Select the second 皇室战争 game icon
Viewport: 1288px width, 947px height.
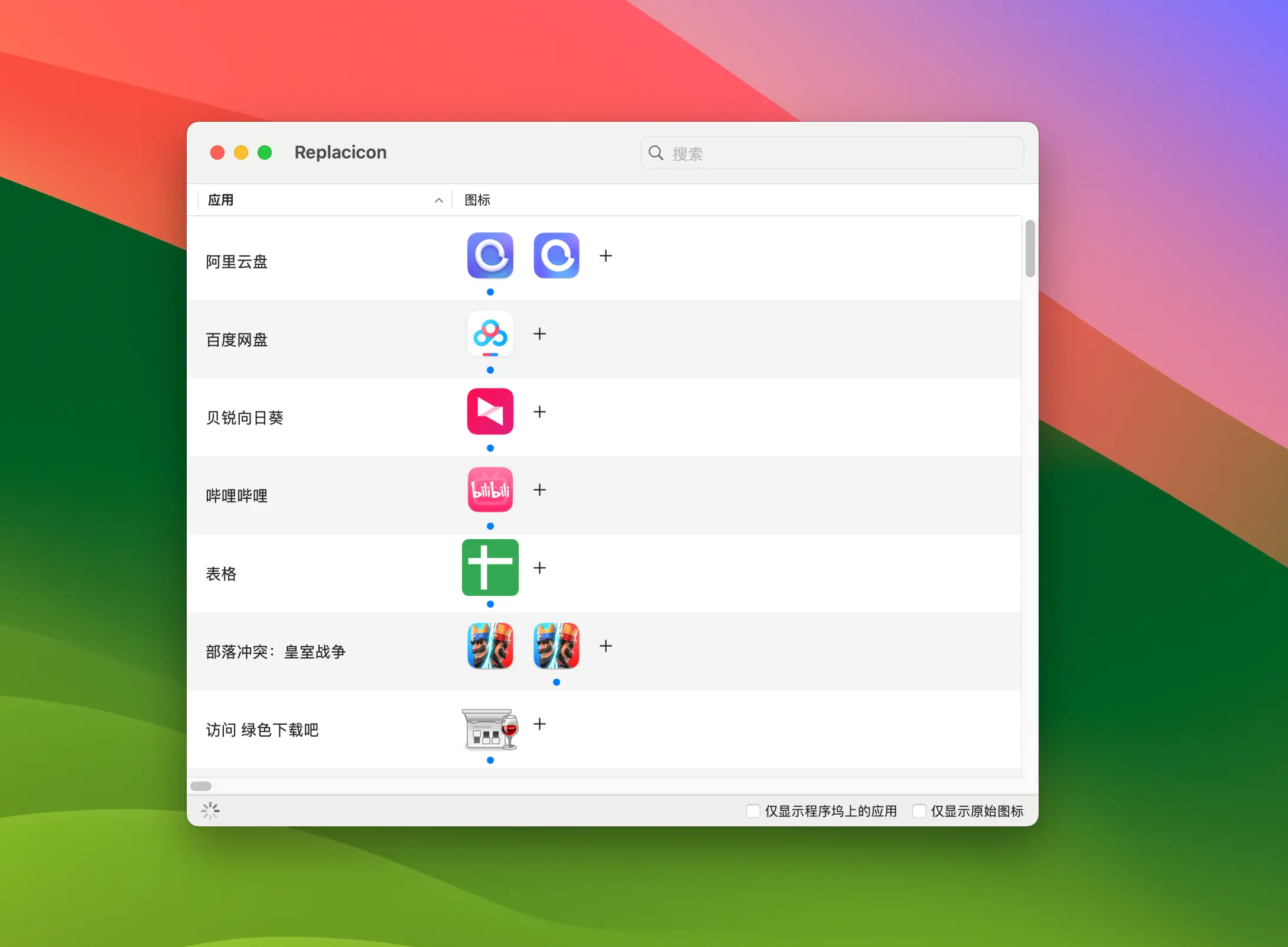click(x=556, y=646)
